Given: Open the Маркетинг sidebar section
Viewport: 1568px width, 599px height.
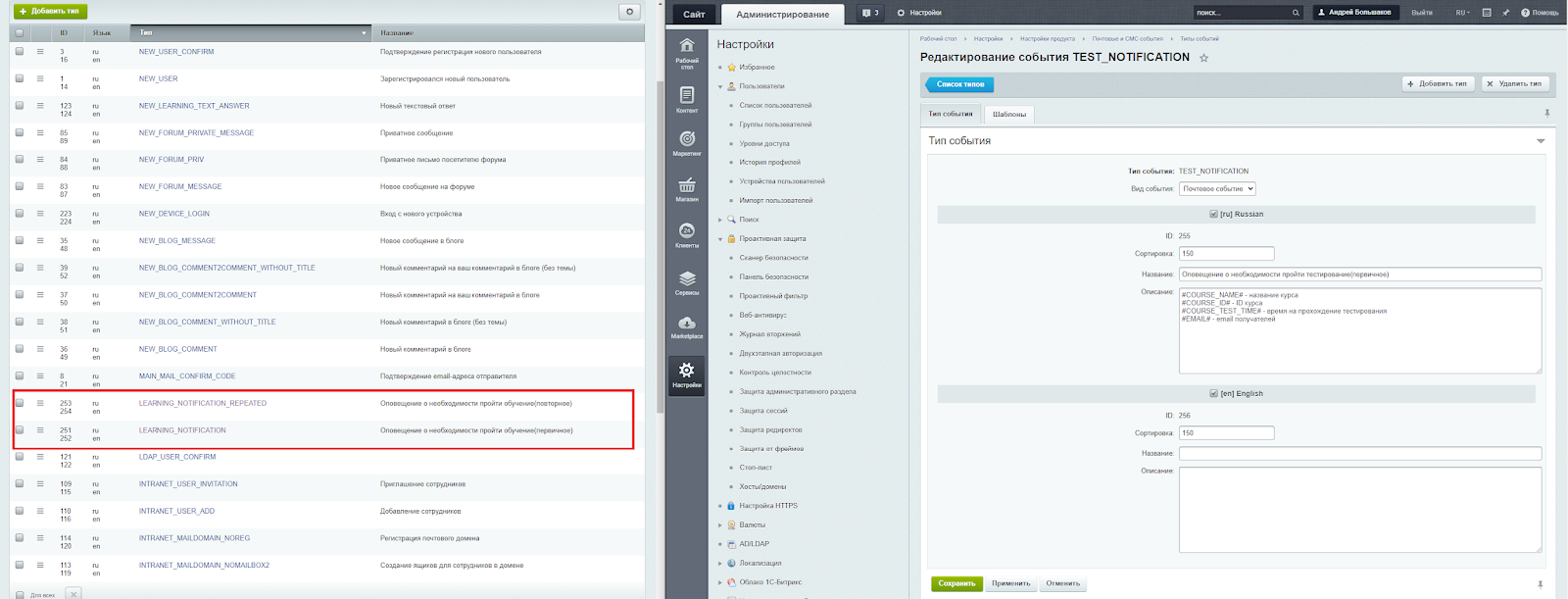Looking at the screenshot, I should coord(687,143).
